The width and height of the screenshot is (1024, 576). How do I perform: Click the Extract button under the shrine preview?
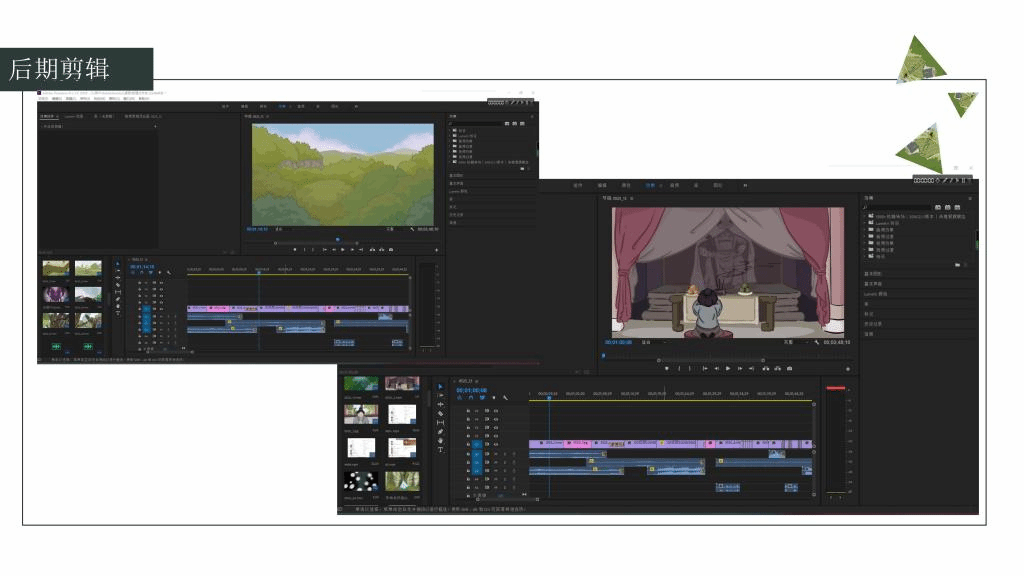point(778,369)
